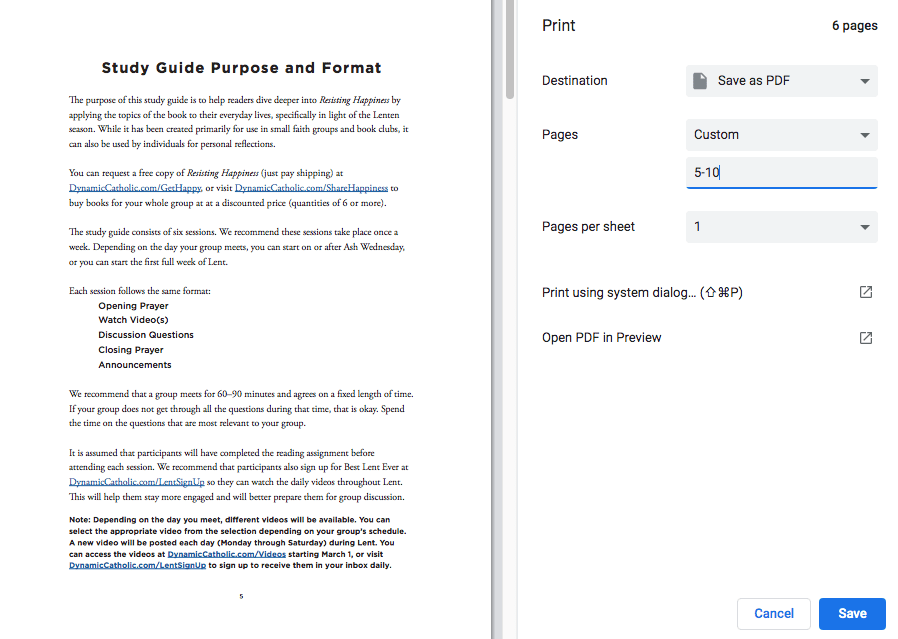Click the Study Guide Purpose and Format heading

[240, 68]
